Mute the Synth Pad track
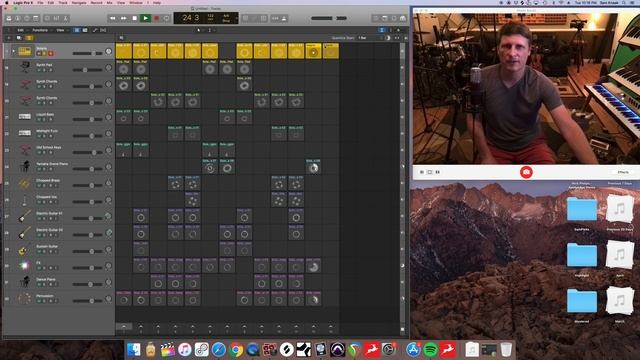 click(40, 70)
